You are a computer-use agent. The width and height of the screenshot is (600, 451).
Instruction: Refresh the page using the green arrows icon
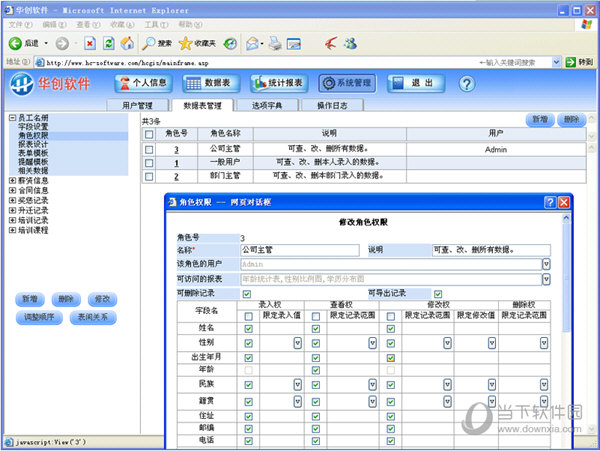coord(109,43)
